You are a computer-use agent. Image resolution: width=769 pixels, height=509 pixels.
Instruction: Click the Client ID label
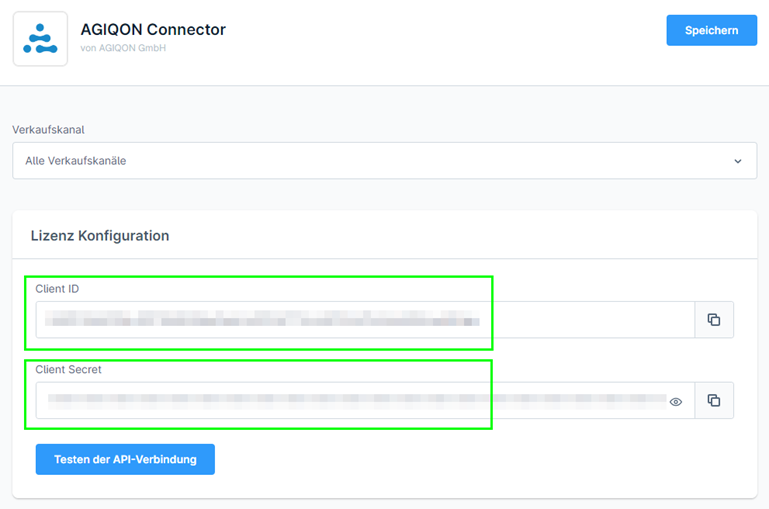coord(57,289)
